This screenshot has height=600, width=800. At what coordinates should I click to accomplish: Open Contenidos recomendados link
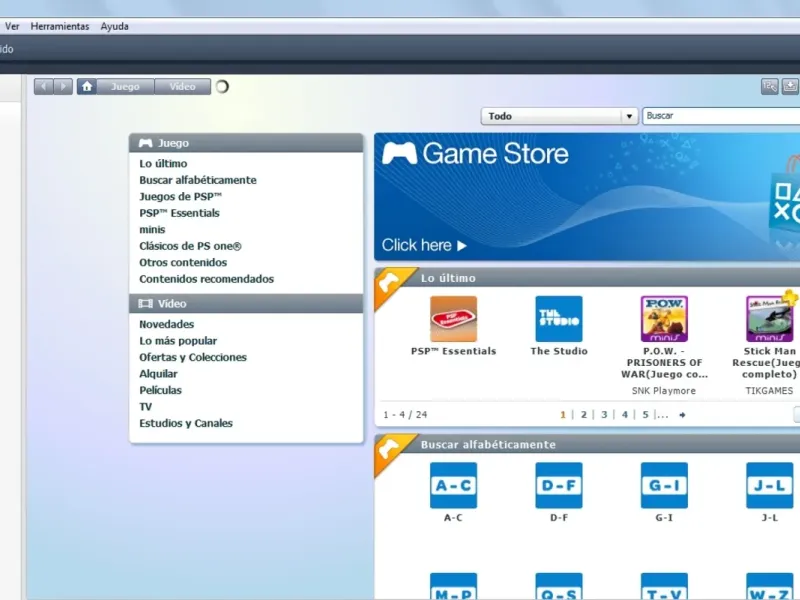pos(207,279)
